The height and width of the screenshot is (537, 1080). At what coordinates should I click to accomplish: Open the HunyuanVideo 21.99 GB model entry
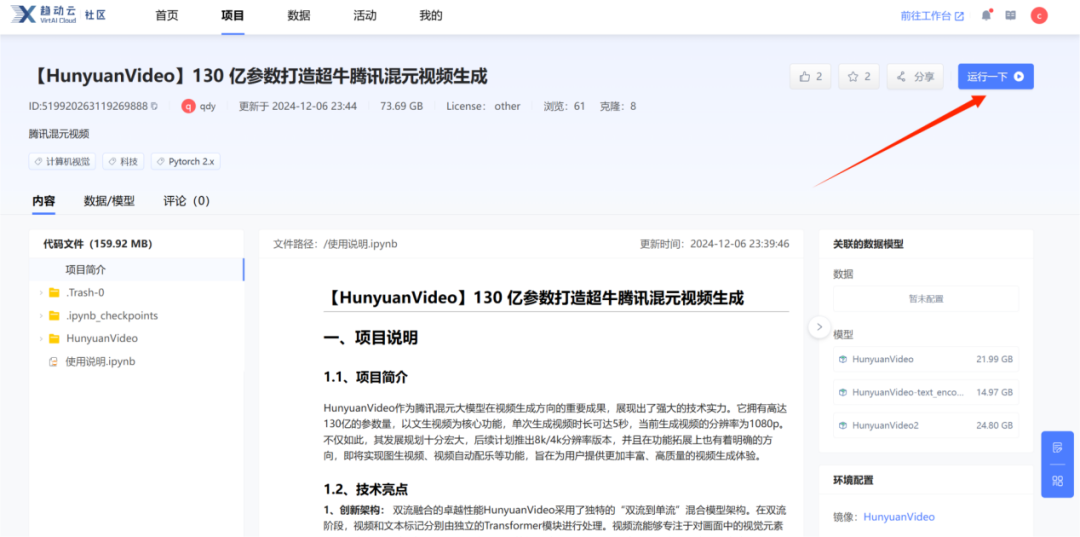pyautogui.click(x=926, y=359)
